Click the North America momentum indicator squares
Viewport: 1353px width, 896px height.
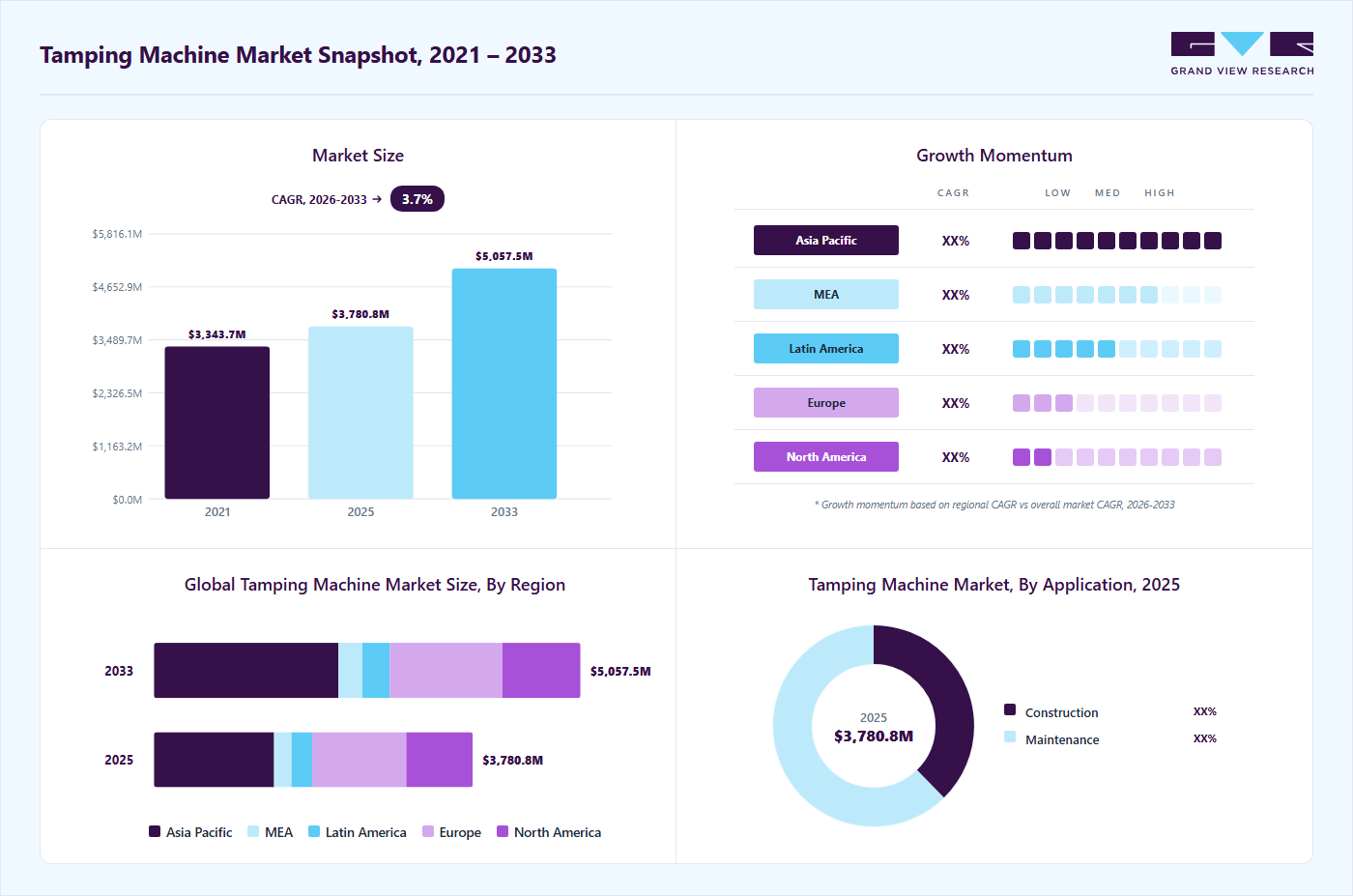(x=1117, y=457)
